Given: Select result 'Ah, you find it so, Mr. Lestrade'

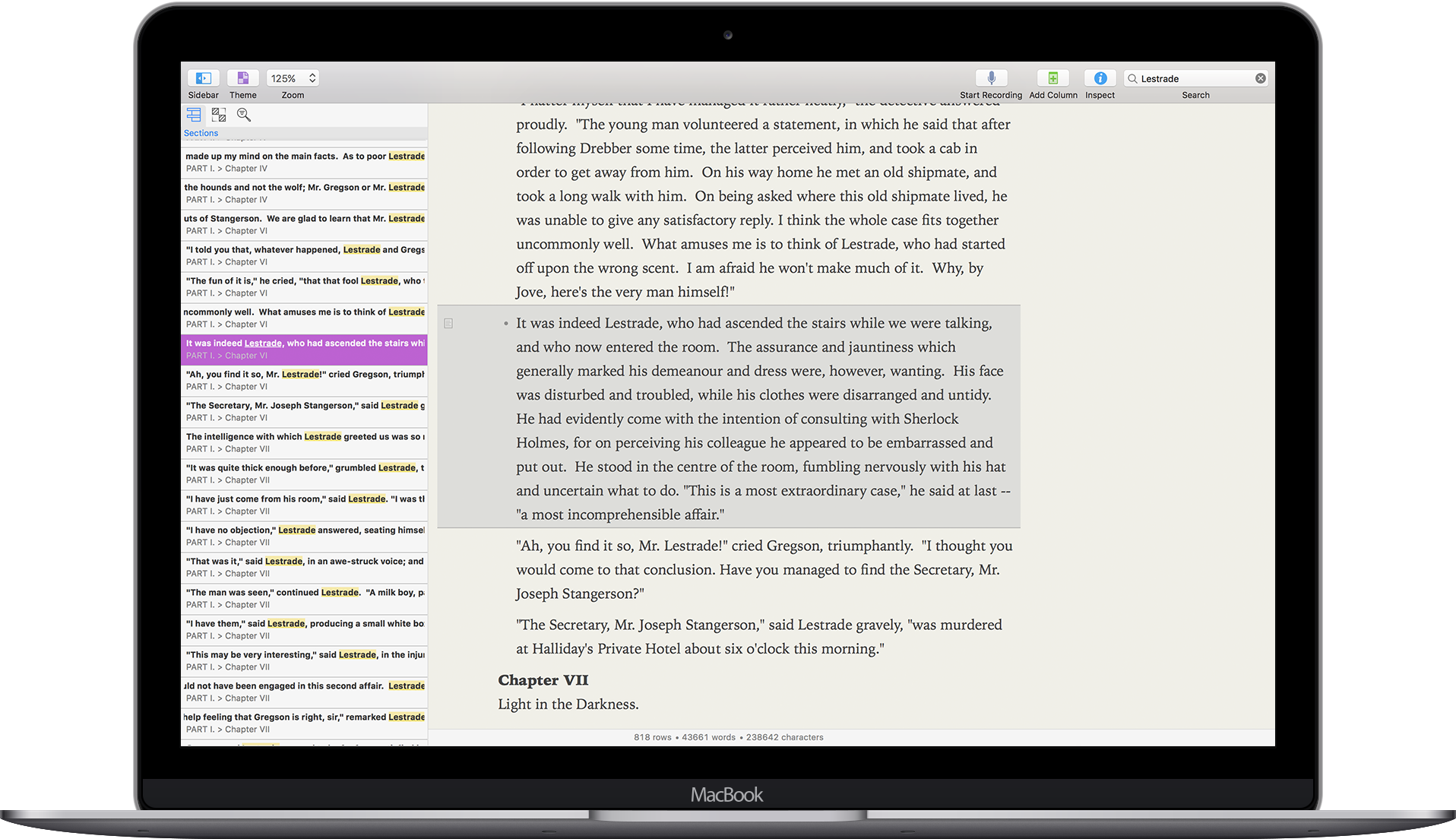Looking at the screenshot, I should point(304,381).
